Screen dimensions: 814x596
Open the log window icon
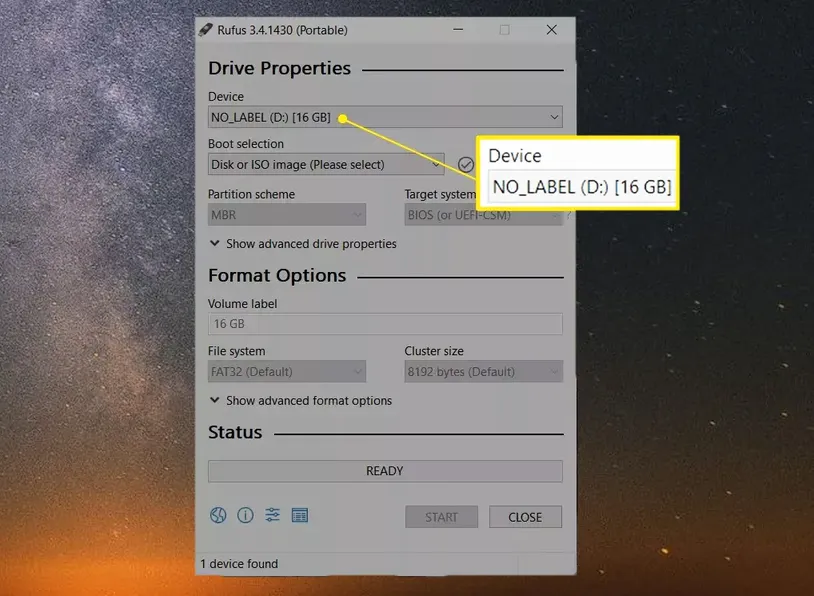[300, 515]
